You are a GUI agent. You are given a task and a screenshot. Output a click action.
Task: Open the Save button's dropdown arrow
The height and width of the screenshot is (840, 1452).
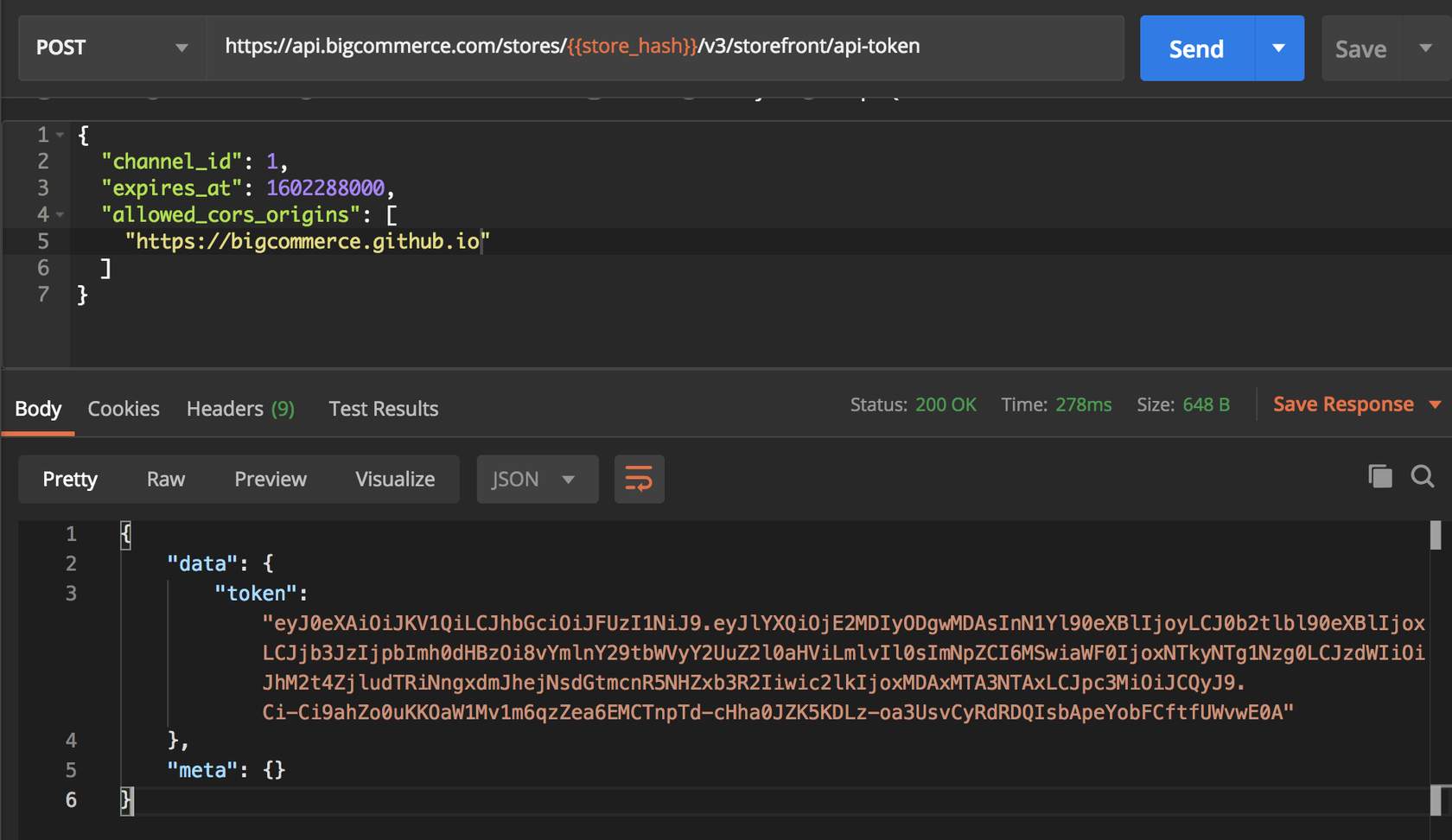1426,48
